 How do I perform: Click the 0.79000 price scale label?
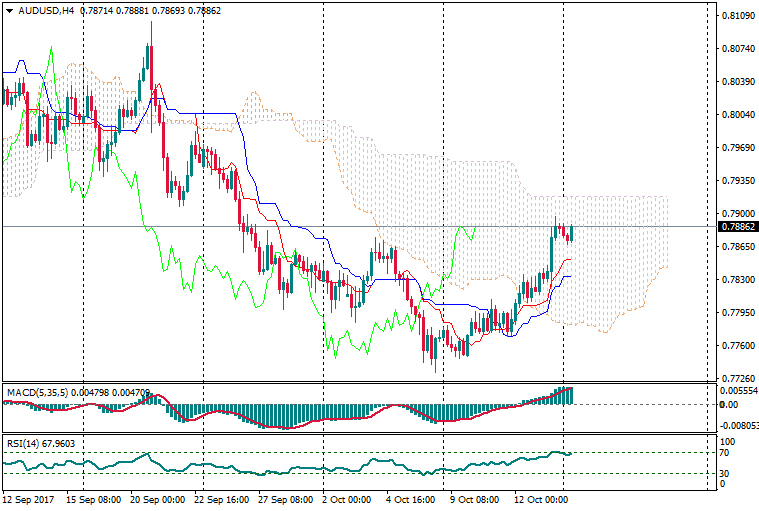[737, 214]
